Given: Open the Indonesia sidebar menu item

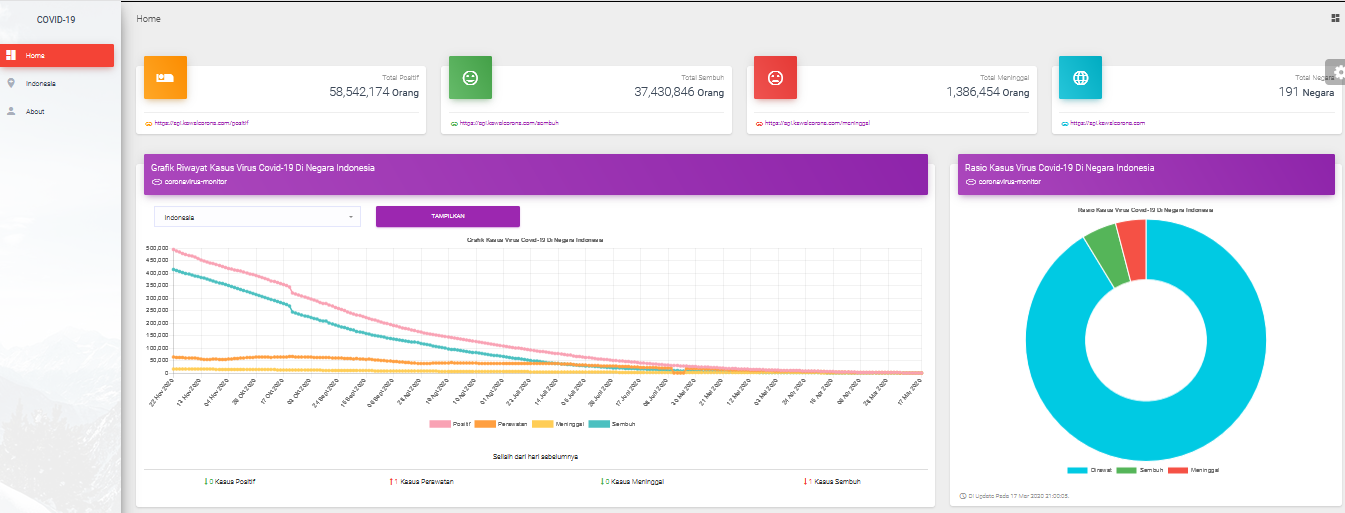Looking at the screenshot, I should click(x=41, y=84).
